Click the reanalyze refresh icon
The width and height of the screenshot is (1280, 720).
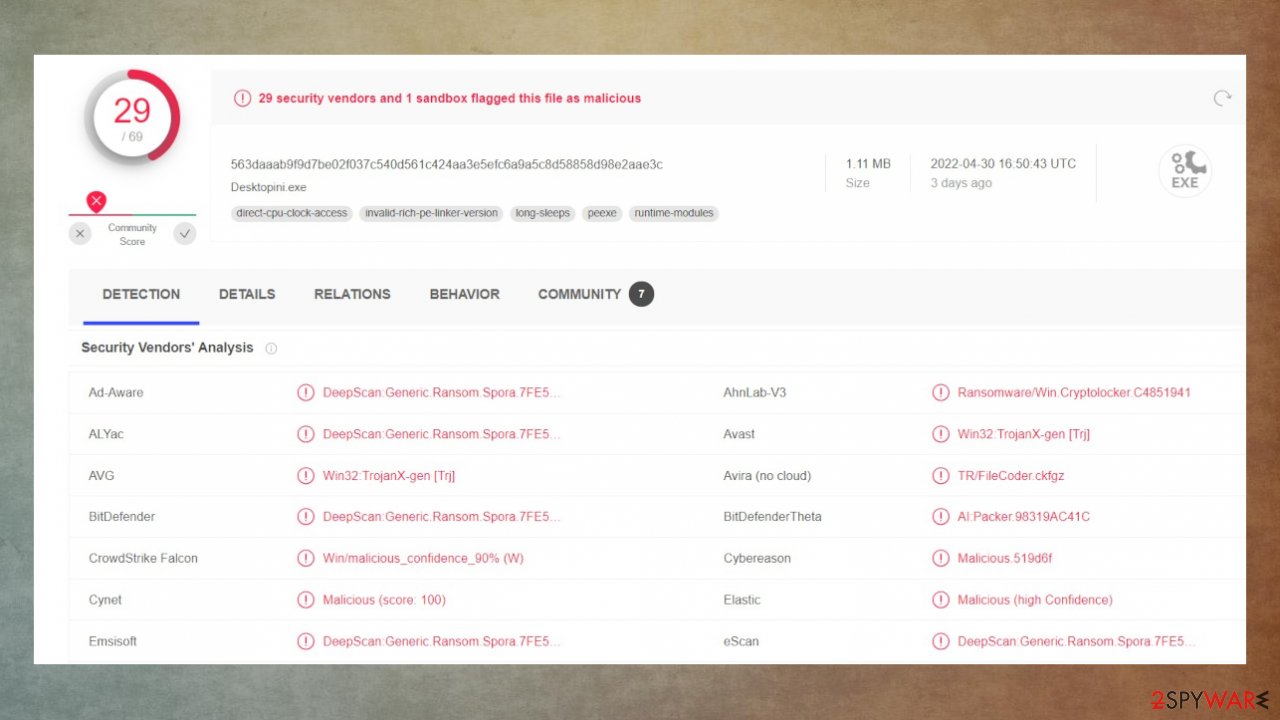(x=1222, y=98)
